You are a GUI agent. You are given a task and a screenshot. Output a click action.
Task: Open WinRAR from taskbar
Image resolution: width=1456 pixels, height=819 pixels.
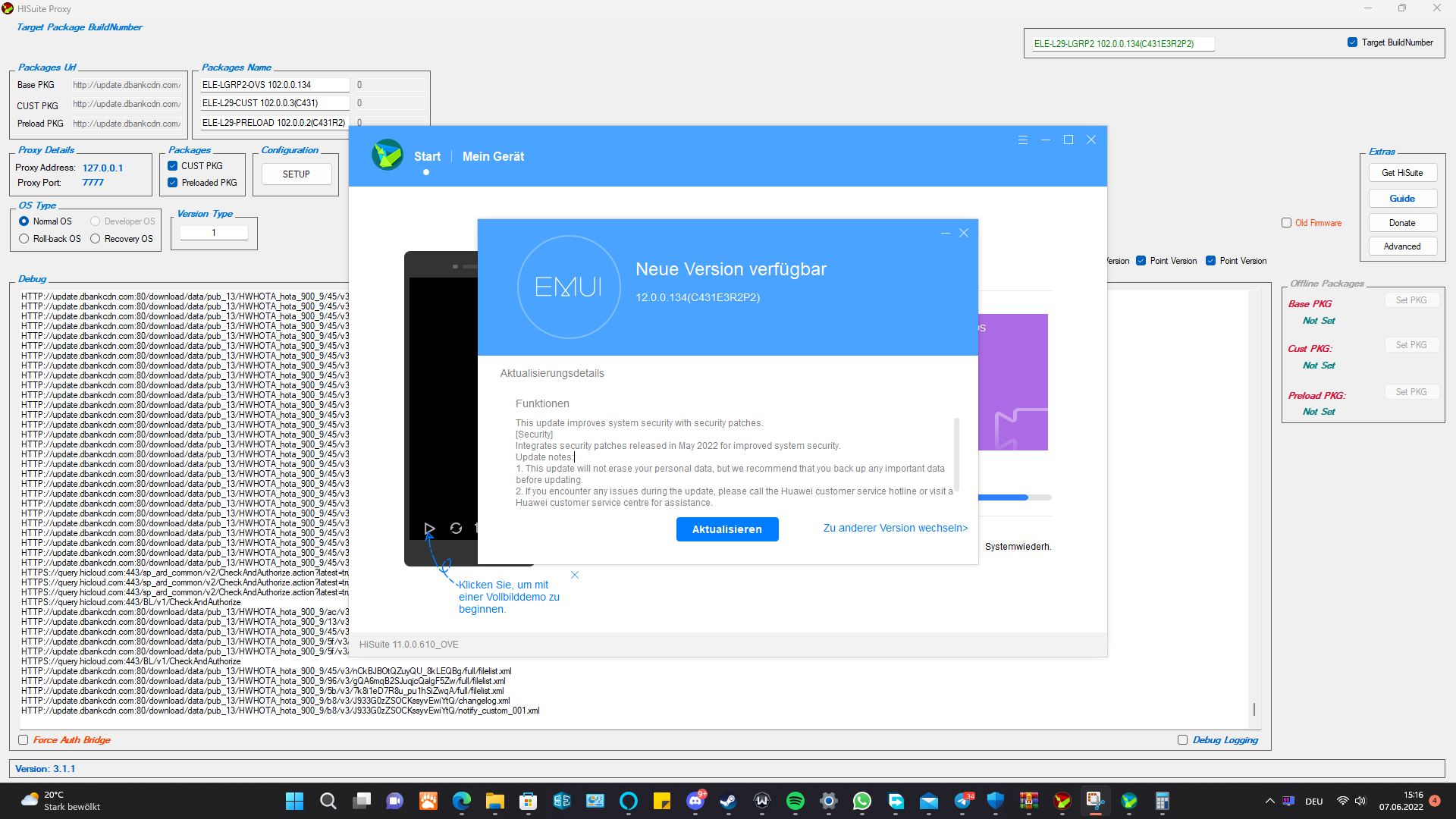(1029, 801)
